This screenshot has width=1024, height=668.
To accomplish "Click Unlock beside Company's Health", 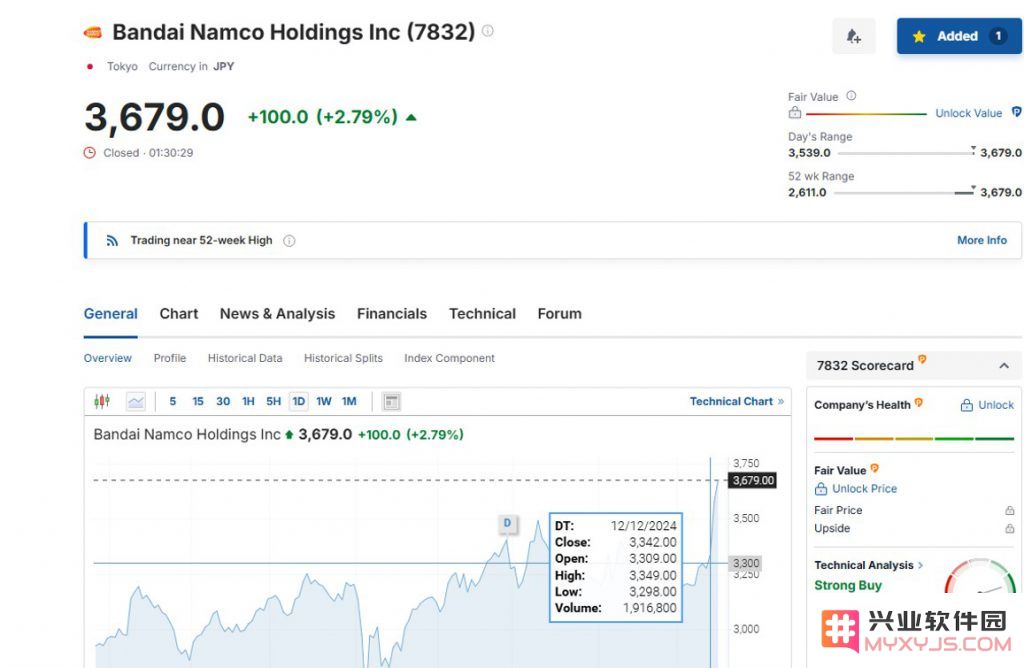I will tap(996, 406).
